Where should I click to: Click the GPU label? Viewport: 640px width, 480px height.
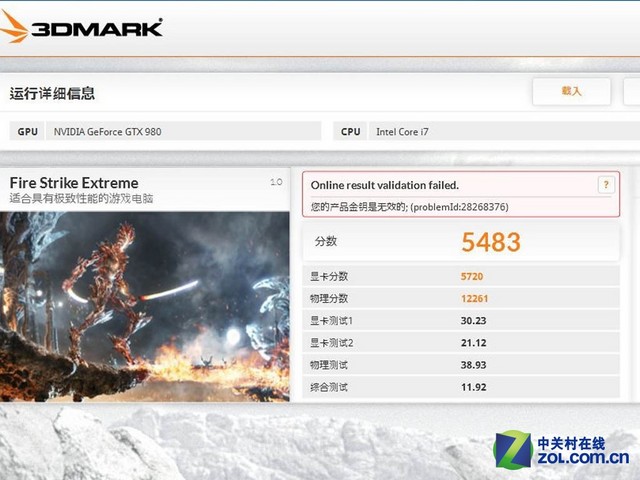27,131
